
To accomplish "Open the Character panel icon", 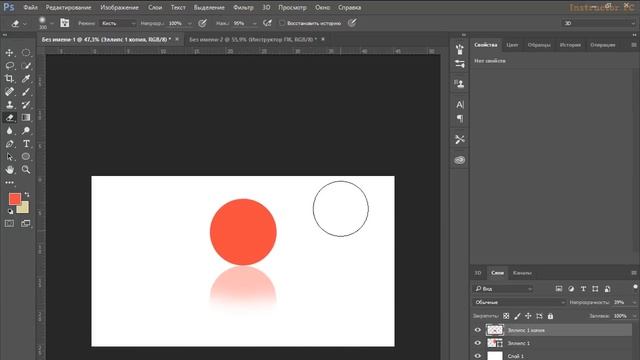I will click(460, 104).
